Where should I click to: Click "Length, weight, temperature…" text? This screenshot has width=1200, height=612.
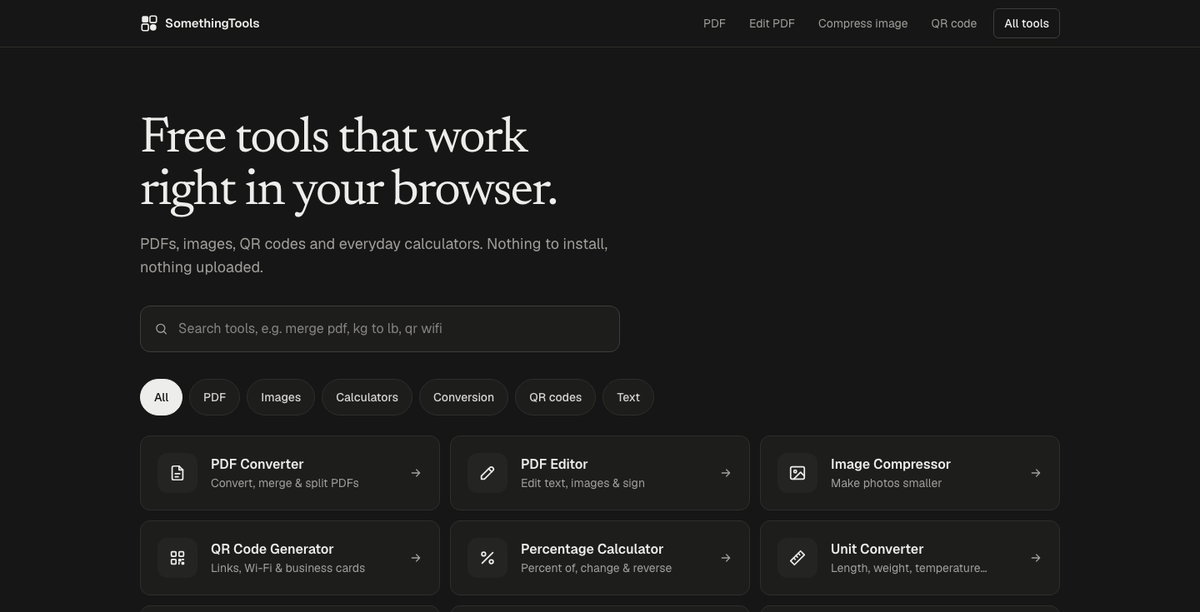tap(909, 568)
